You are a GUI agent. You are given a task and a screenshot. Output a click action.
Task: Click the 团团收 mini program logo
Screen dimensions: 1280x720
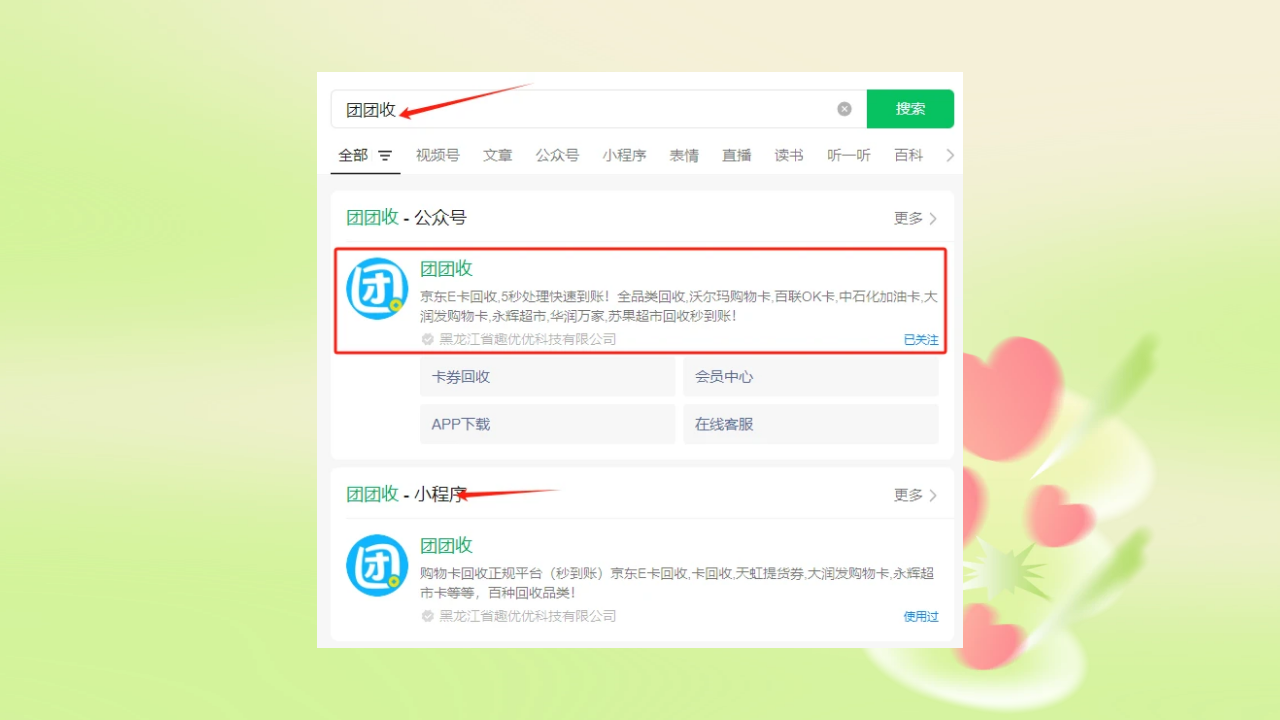coord(377,566)
